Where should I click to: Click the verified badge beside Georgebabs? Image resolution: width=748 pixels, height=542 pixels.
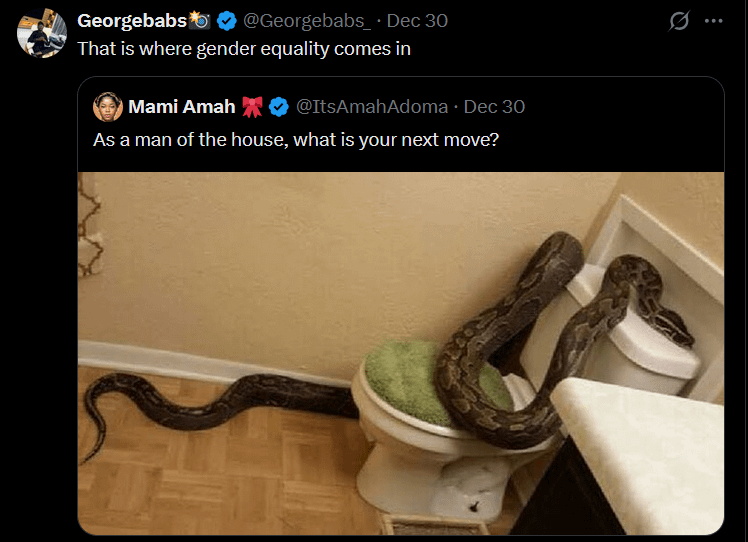click(x=228, y=21)
